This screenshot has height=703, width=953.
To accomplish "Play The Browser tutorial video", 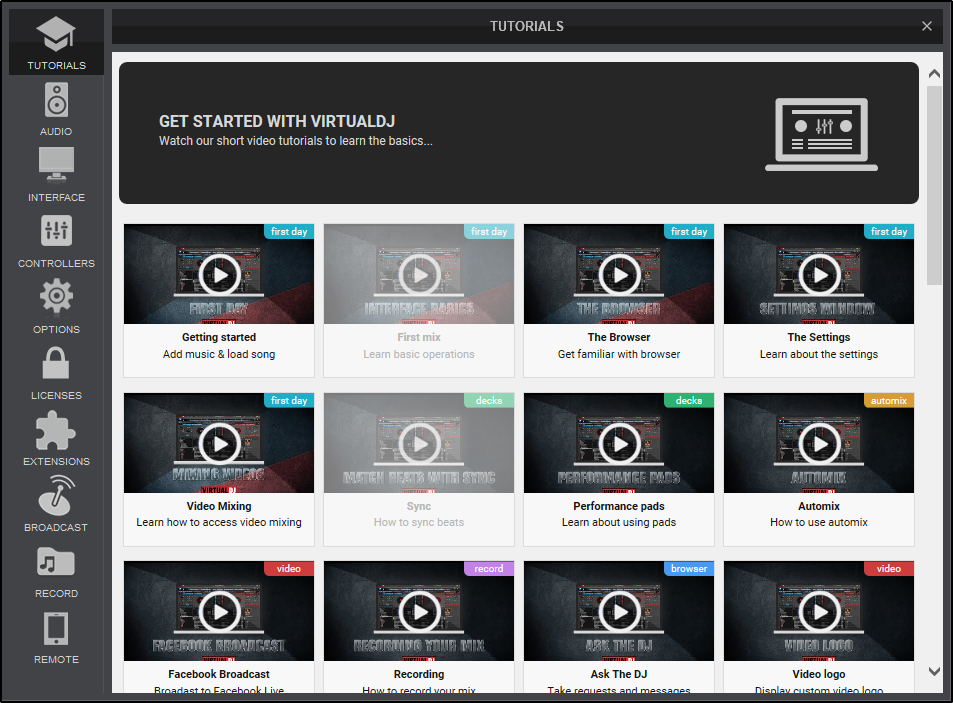I will 619,274.
